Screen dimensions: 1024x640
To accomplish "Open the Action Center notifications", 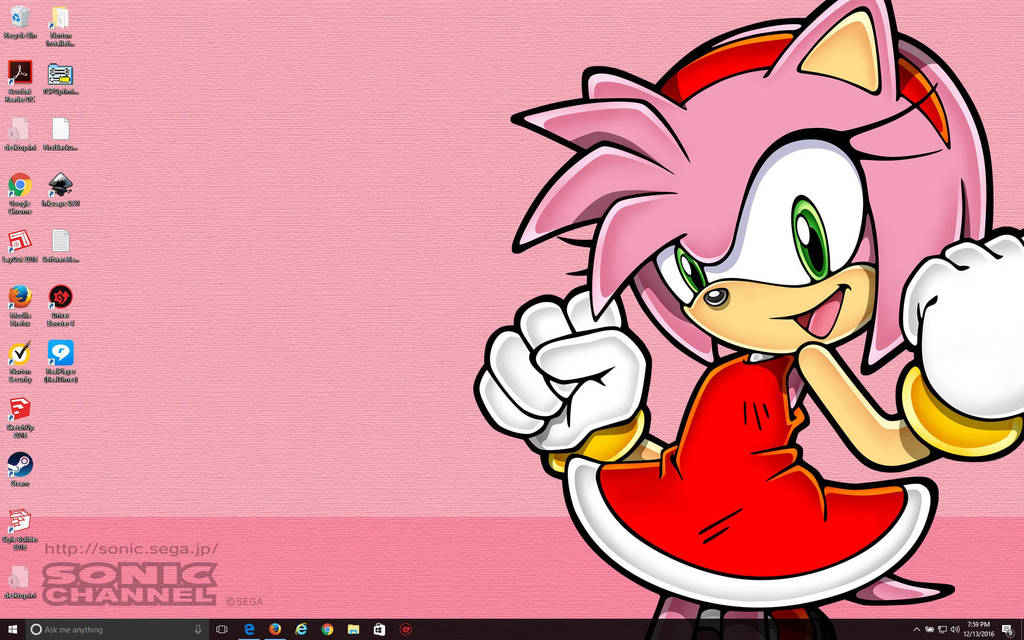I will tap(1008, 630).
